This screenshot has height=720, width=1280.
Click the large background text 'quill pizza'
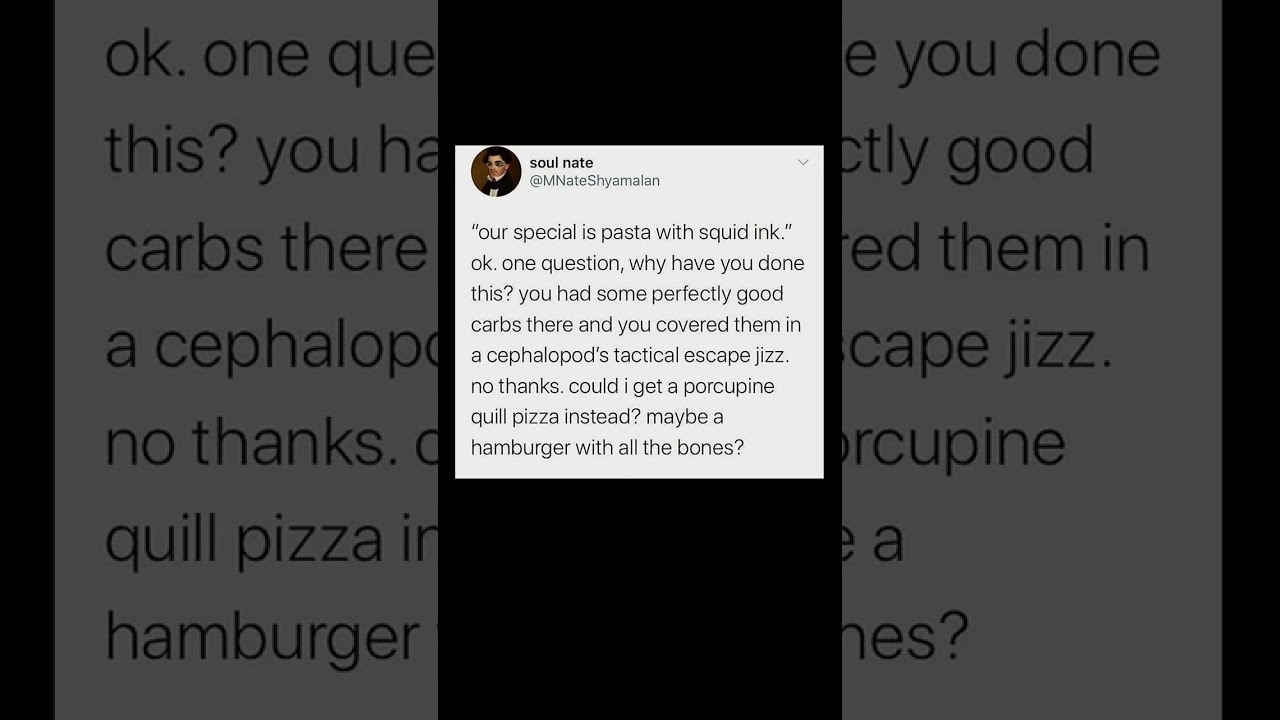click(x=244, y=541)
